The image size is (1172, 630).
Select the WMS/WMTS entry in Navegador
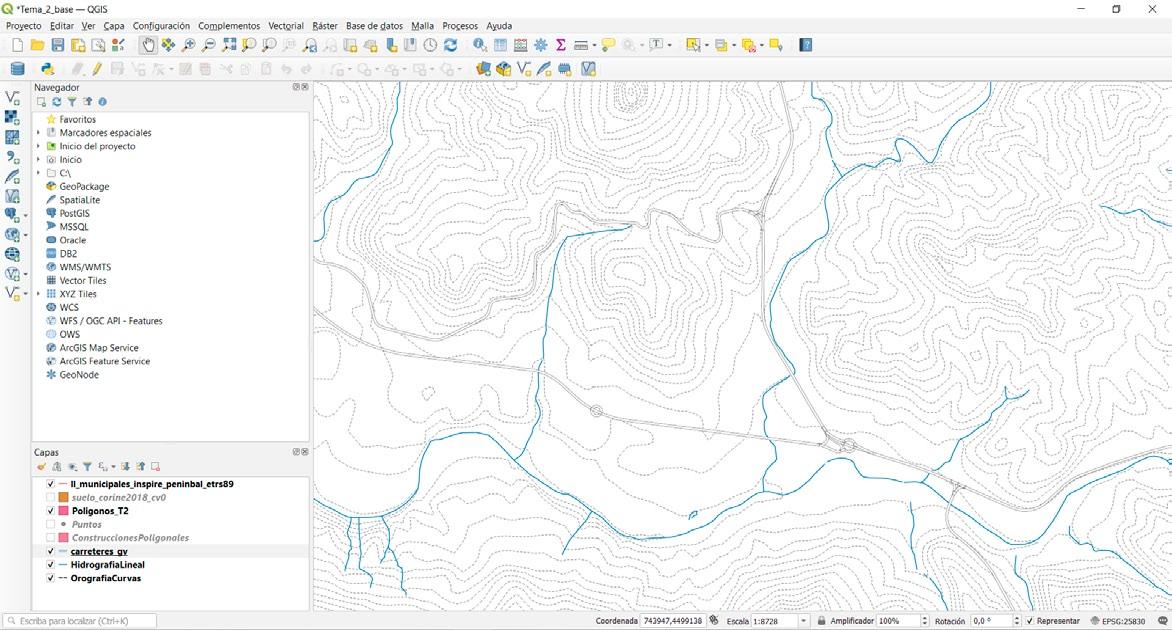click(x=85, y=268)
